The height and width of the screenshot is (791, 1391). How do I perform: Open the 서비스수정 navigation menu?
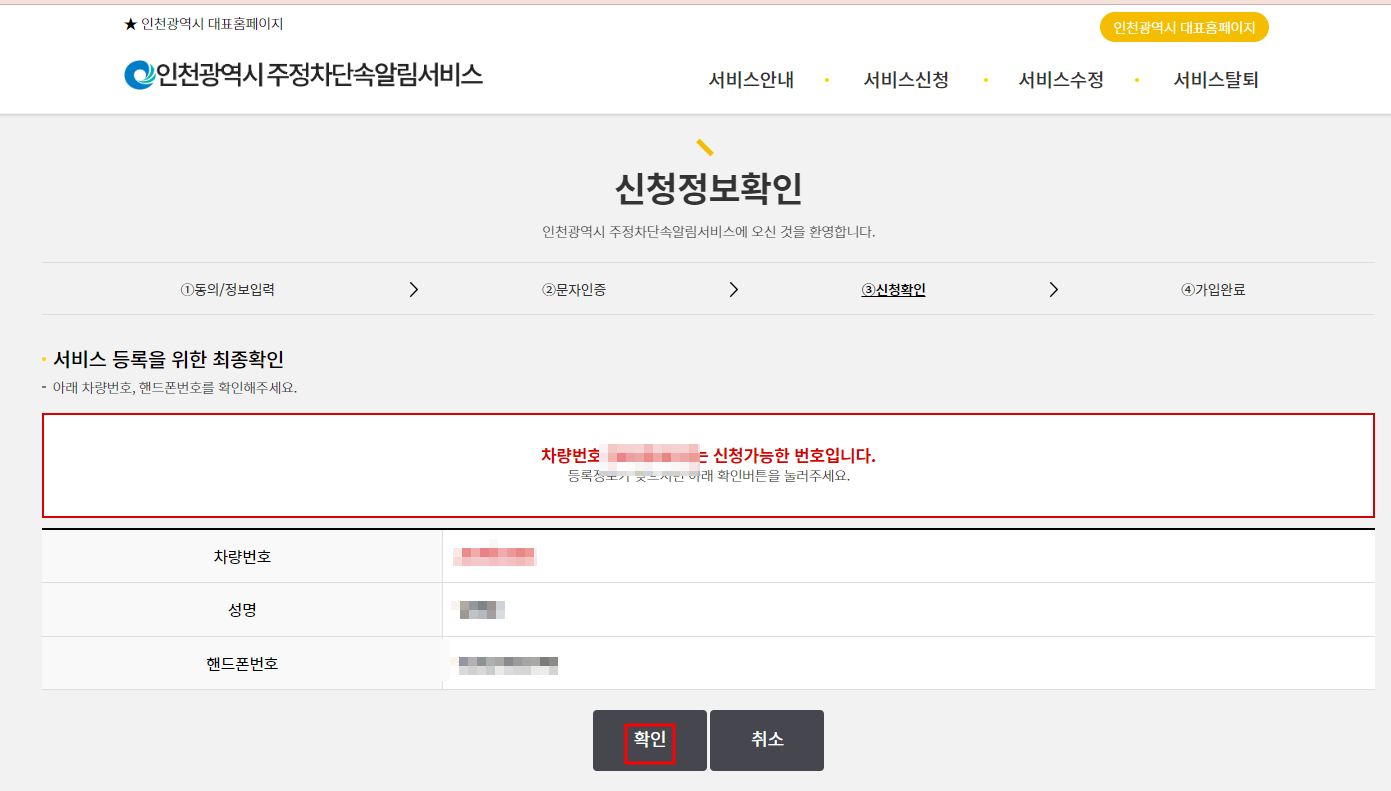tap(1060, 80)
